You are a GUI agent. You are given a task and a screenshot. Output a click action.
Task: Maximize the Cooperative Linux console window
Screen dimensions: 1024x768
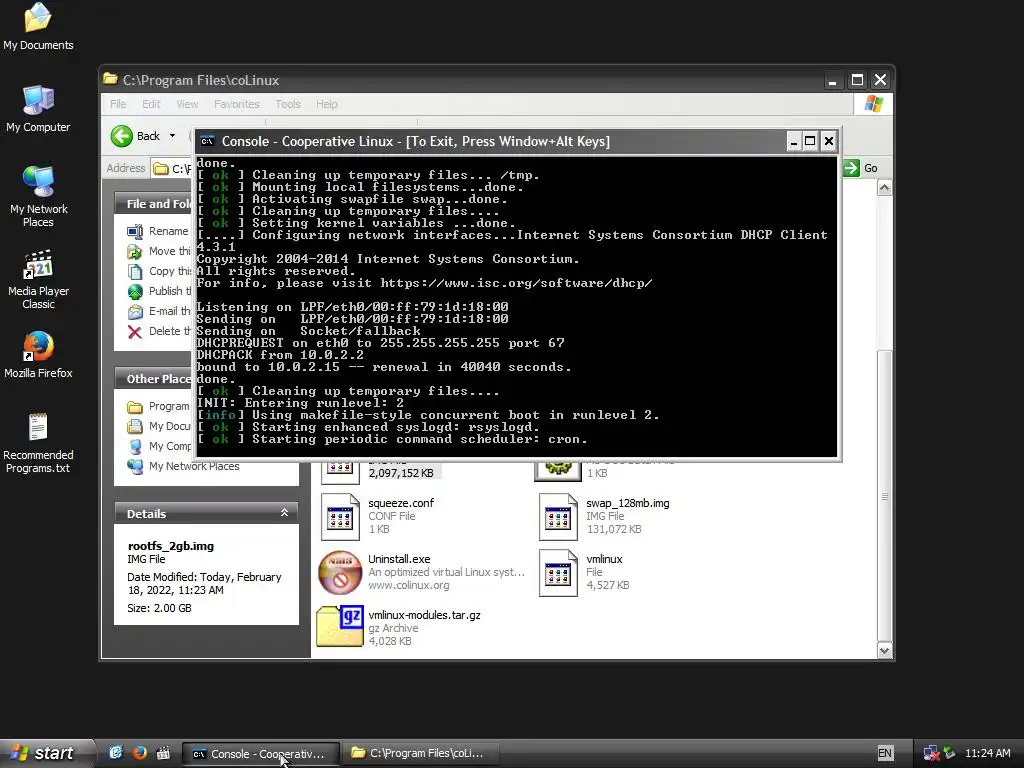pyautogui.click(x=810, y=141)
